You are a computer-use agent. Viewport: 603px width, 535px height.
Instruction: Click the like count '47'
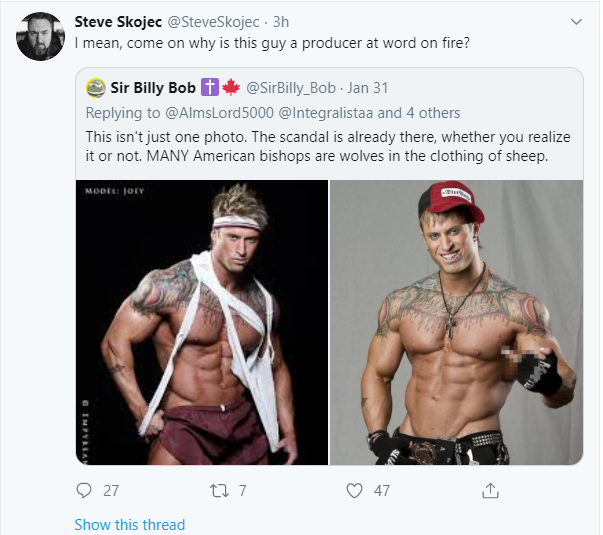(383, 490)
